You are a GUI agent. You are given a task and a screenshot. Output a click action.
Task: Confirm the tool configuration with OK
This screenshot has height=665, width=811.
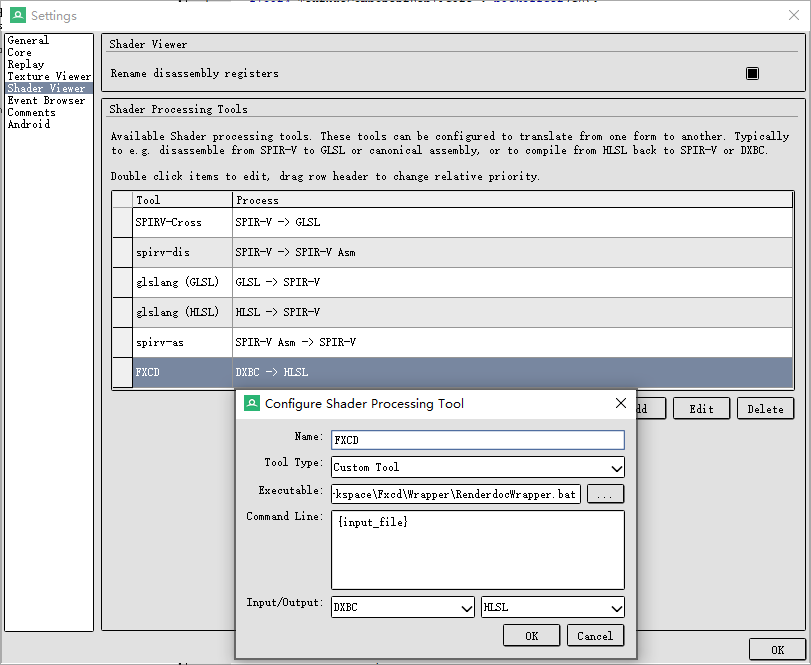(532, 636)
